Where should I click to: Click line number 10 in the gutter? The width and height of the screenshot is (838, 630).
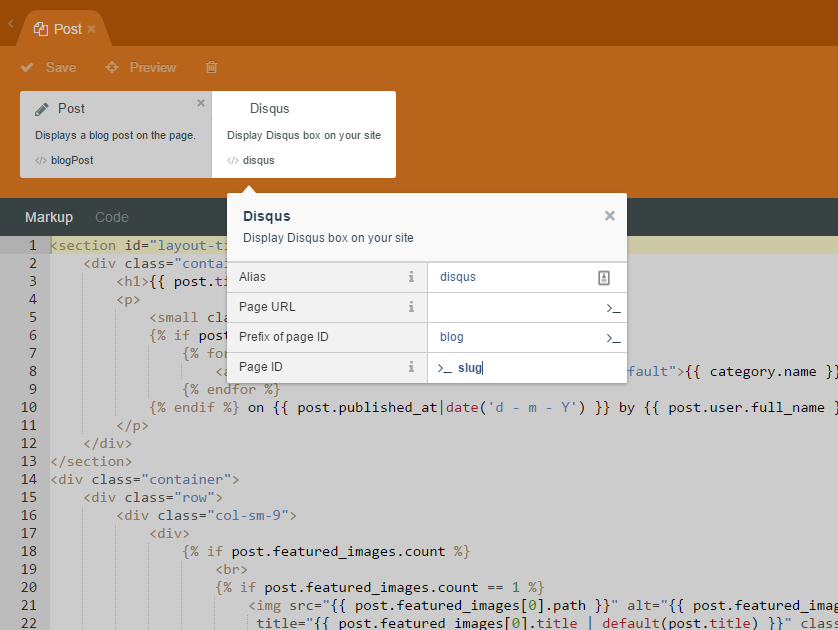tap(29, 407)
